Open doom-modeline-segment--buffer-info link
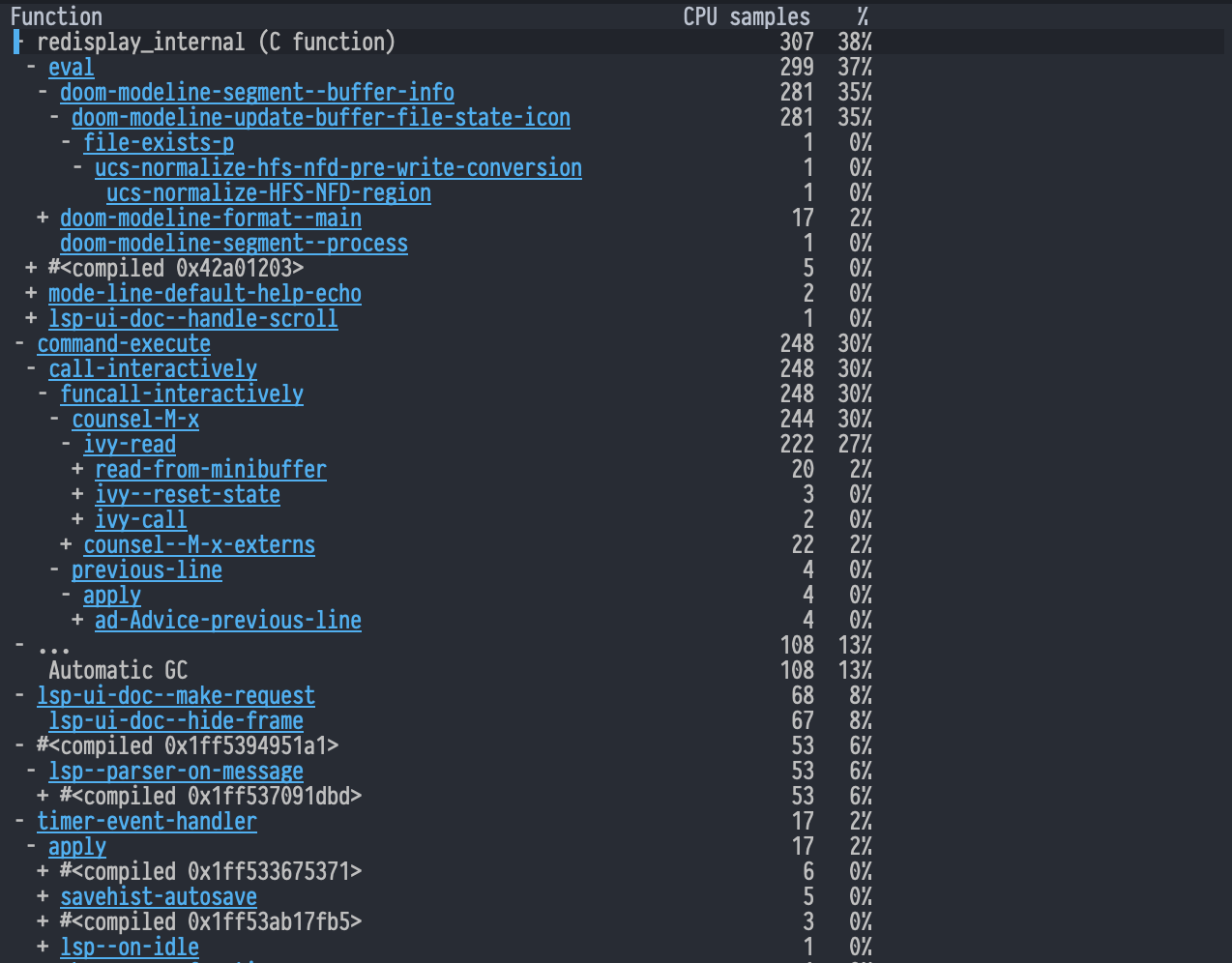 (x=257, y=92)
